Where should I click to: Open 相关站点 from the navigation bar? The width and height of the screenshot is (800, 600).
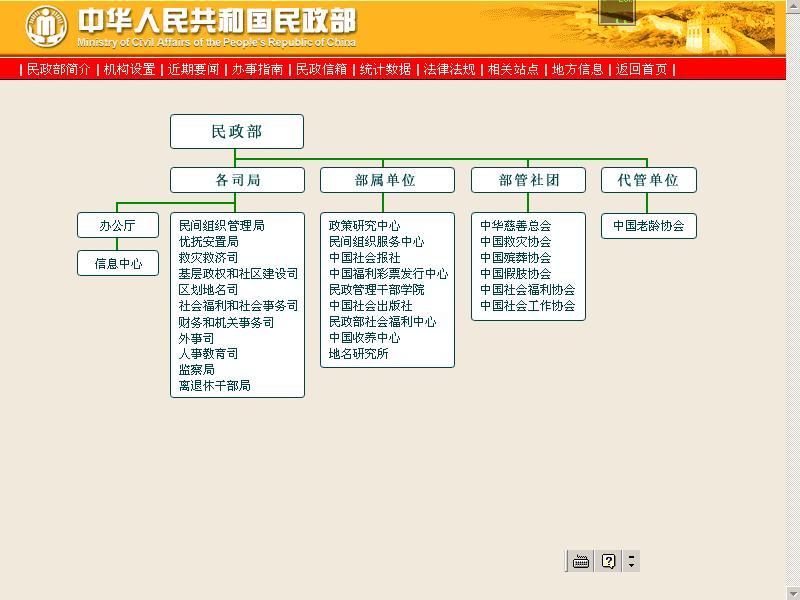pos(513,69)
